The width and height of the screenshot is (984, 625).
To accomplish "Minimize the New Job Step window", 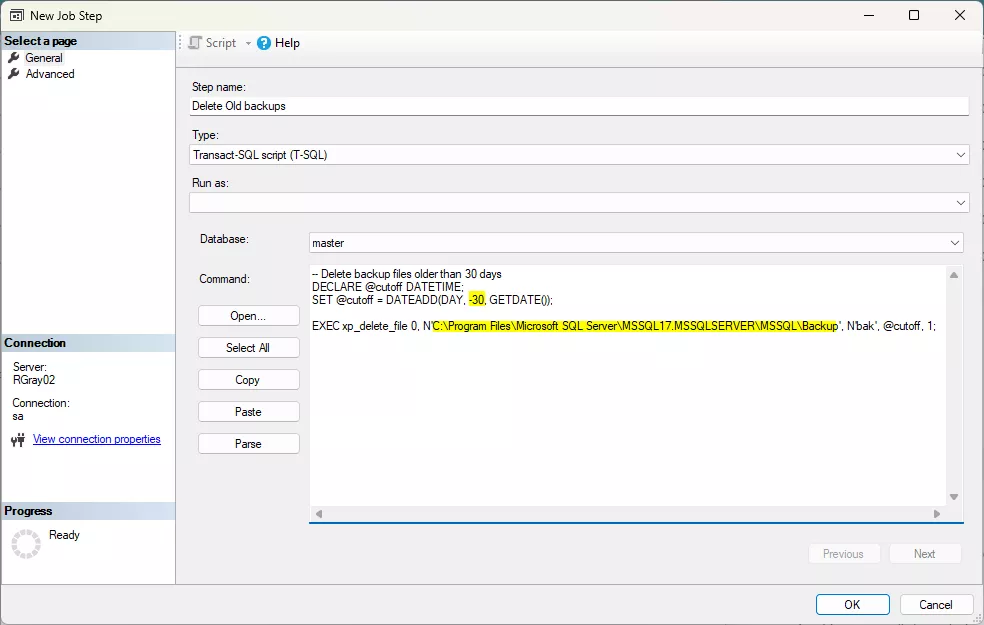I will [869, 15].
